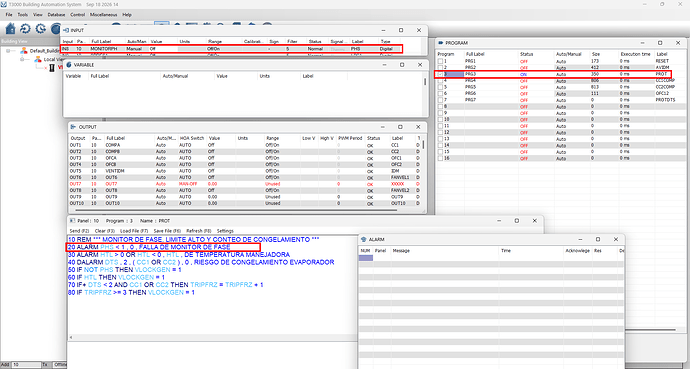
Task: Click the program editor left scroll arrow
Action: coord(70,337)
